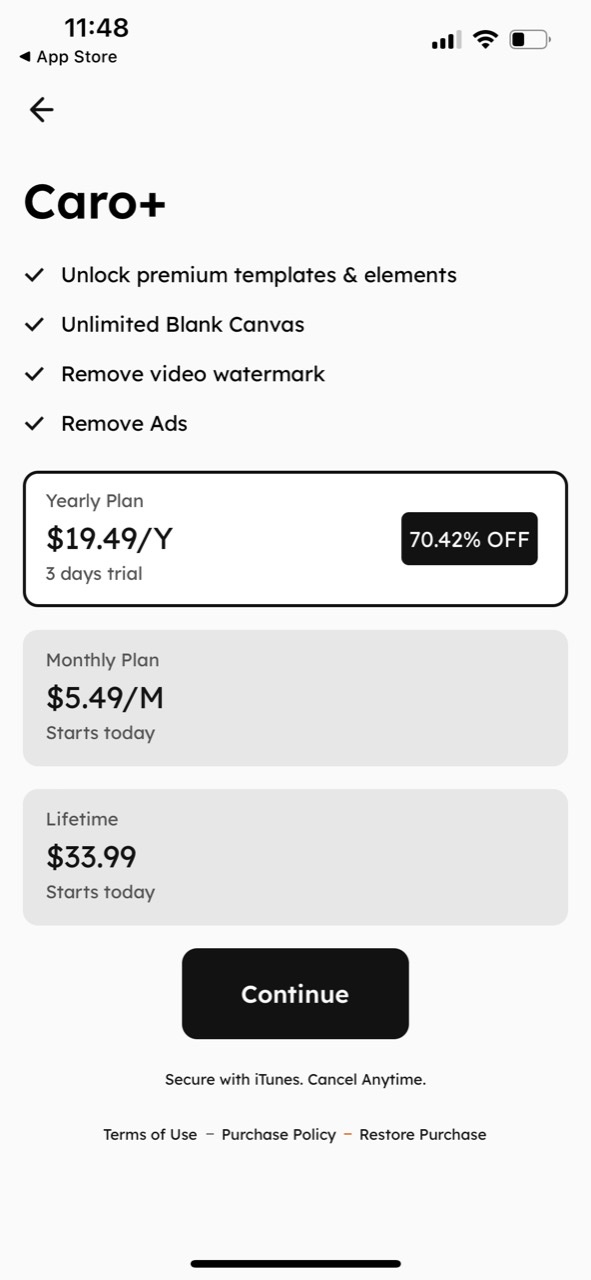Tap the Restore Purchase link

tap(423, 1134)
